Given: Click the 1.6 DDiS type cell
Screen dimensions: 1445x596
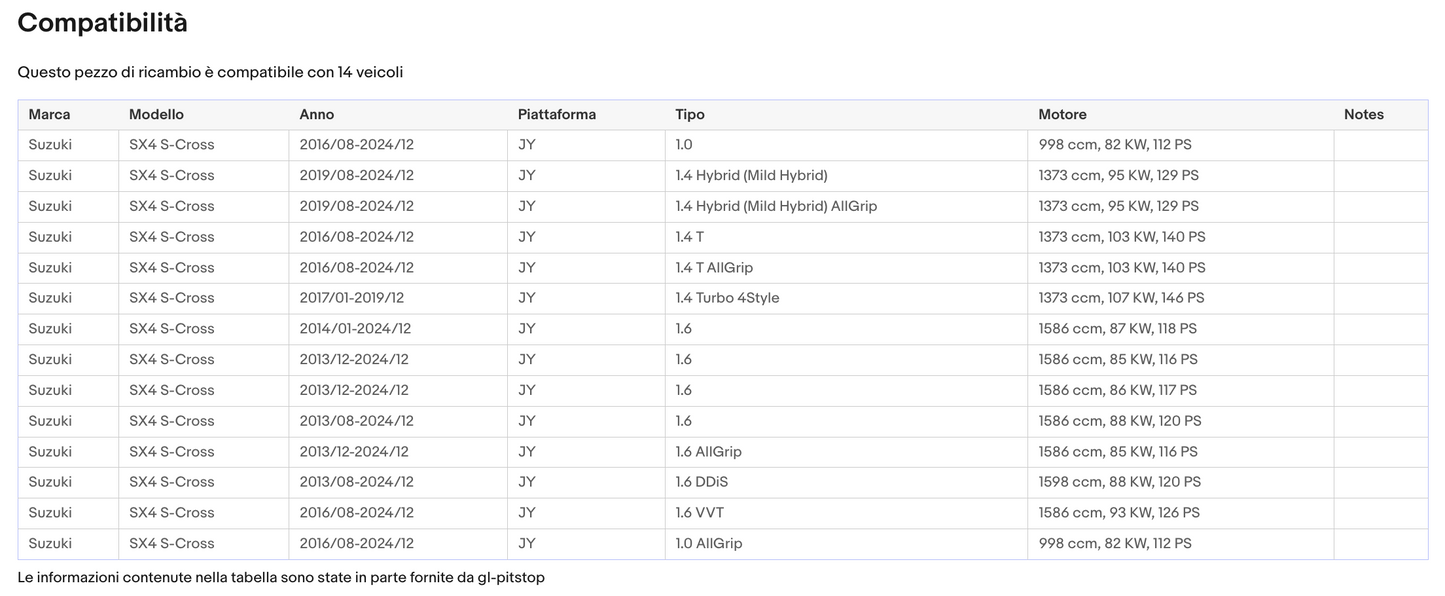Looking at the screenshot, I should coord(701,482).
